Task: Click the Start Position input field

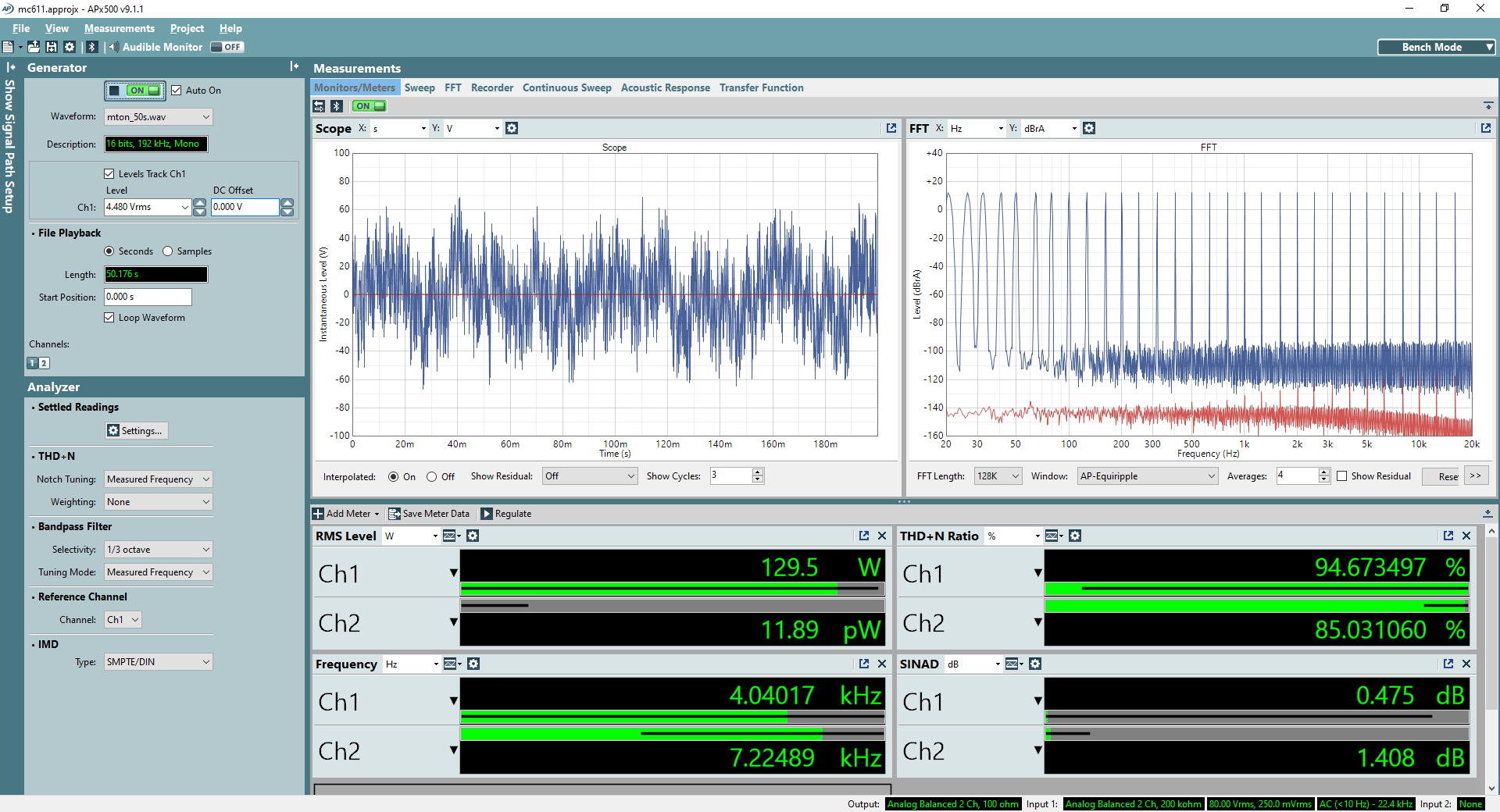Action: click(148, 297)
